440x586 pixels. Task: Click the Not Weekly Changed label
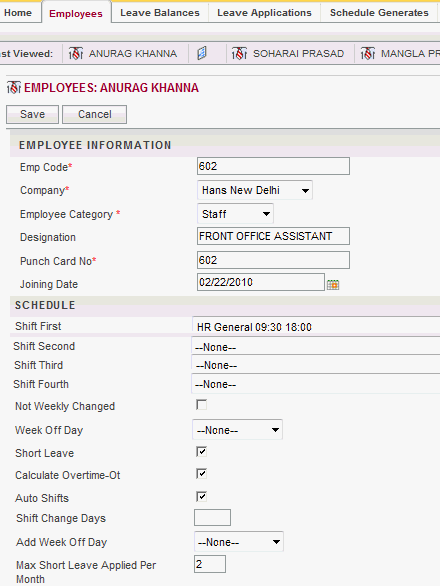point(65,406)
